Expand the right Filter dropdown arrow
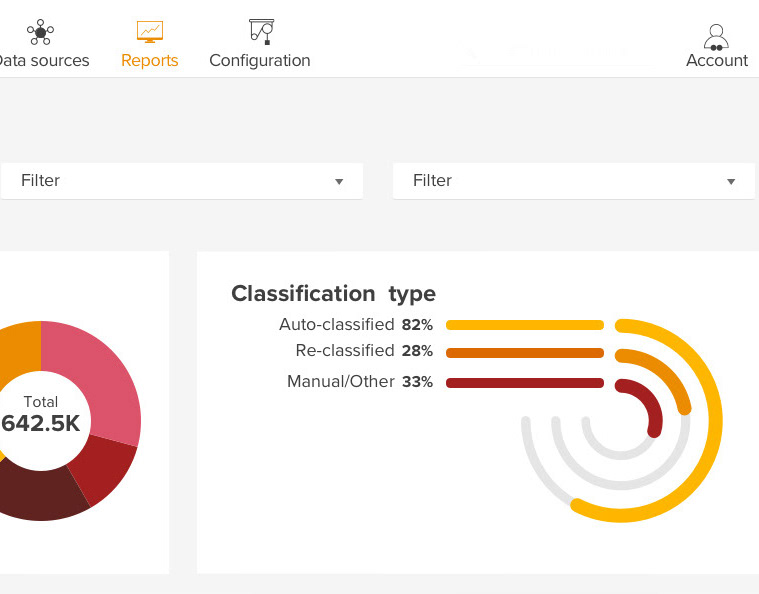 (x=731, y=182)
